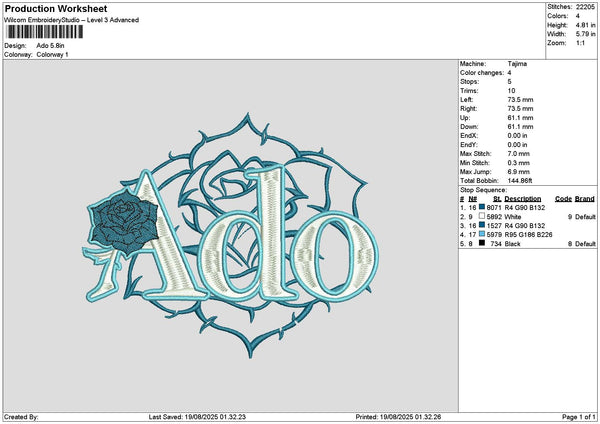Click the stitch count value 22205
This screenshot has height=424, width=600.
pos(587,6)
